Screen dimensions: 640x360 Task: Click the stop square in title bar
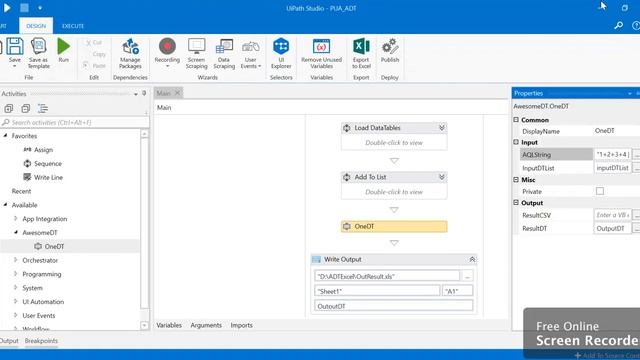pyautogui.click(x=24, y=8)
